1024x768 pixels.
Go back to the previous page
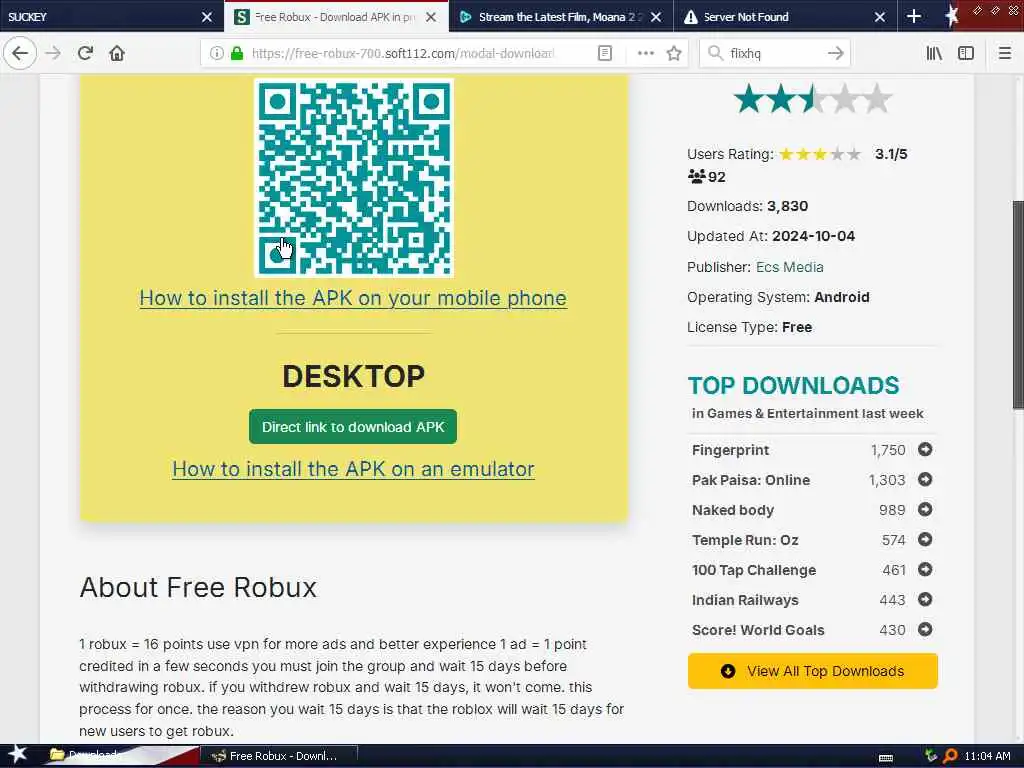(20, 53)
